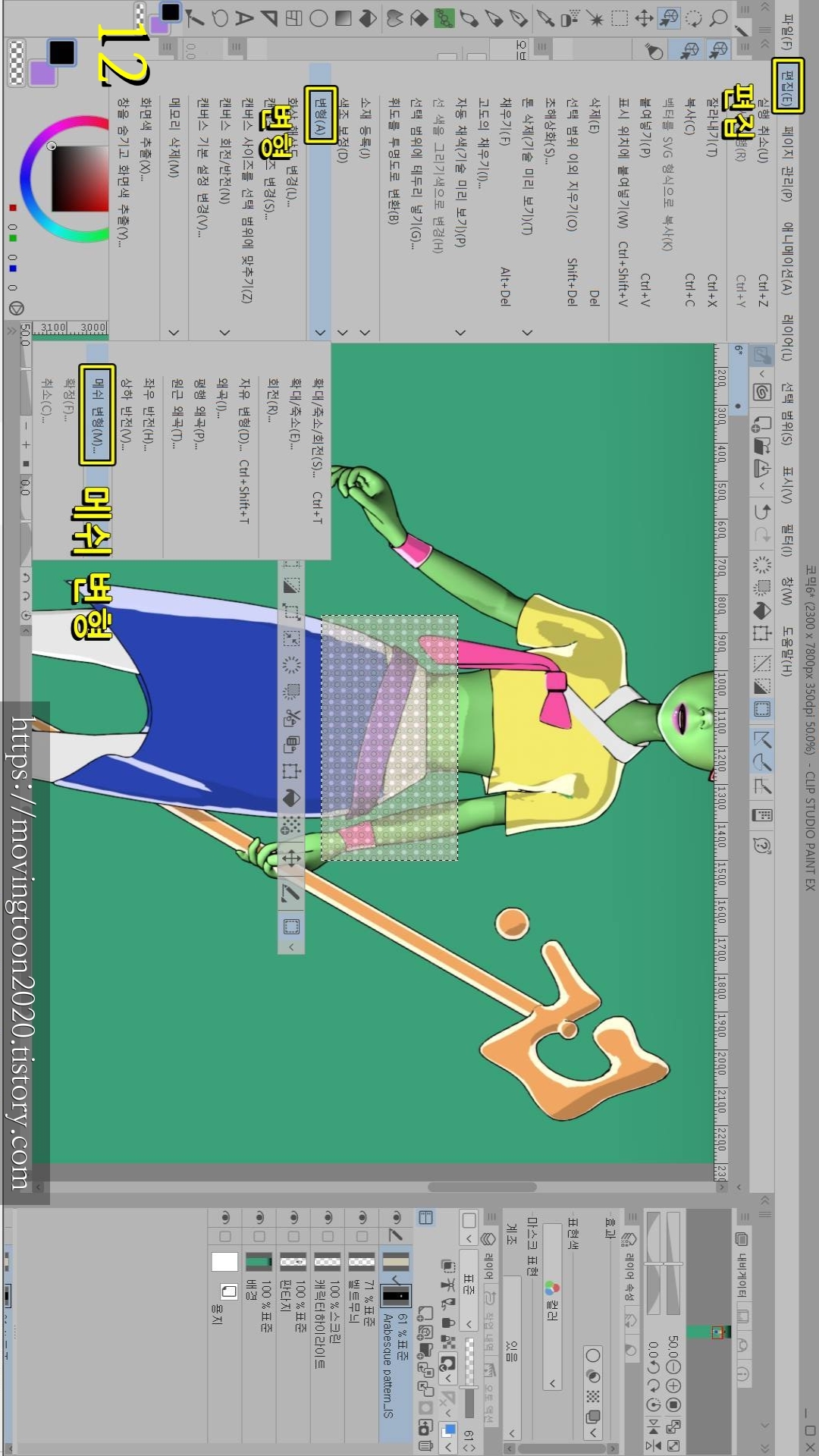
Task: Select the rectangle Selection area tool
Action: pos(620,18)
